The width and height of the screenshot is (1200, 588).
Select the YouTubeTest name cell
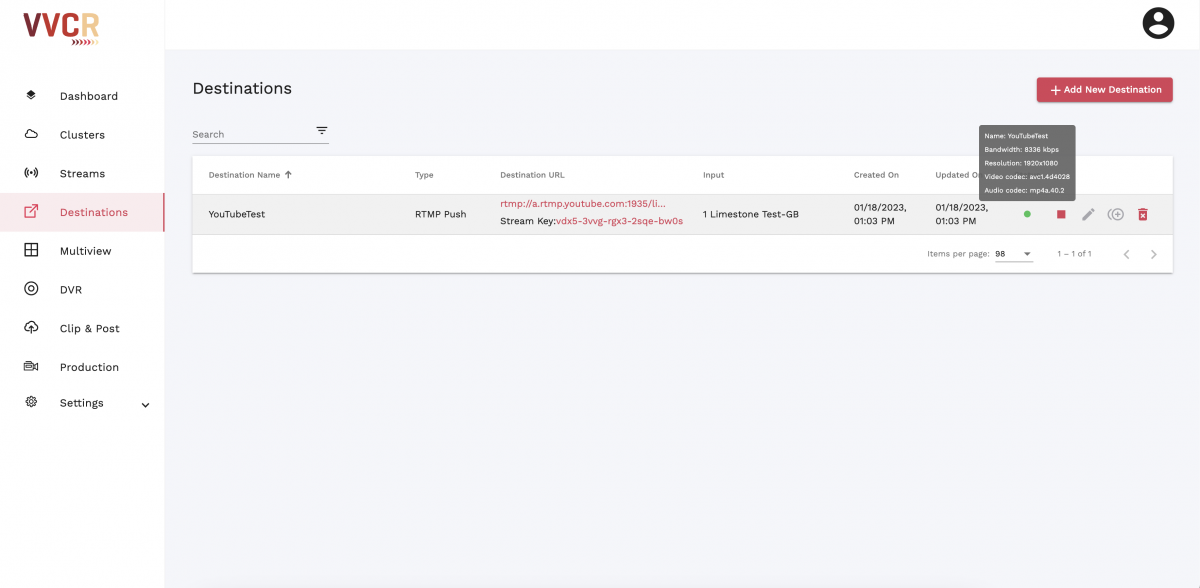pyautogui.click(x=237, y=214)
